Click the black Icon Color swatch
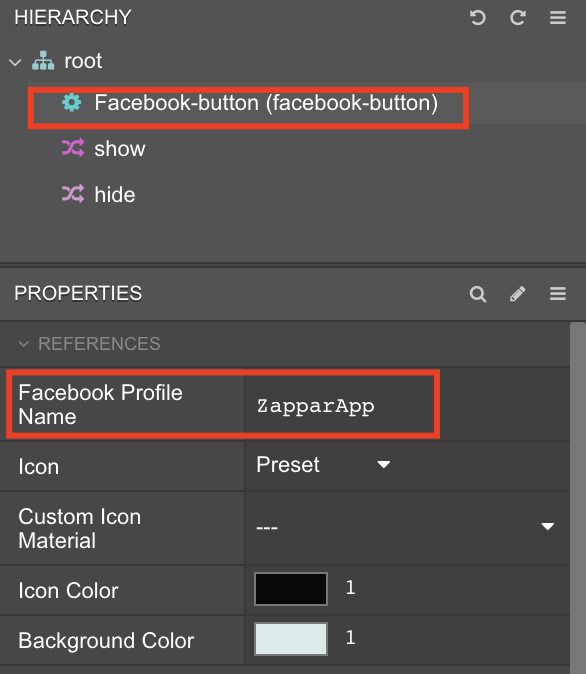 (291, 589)
